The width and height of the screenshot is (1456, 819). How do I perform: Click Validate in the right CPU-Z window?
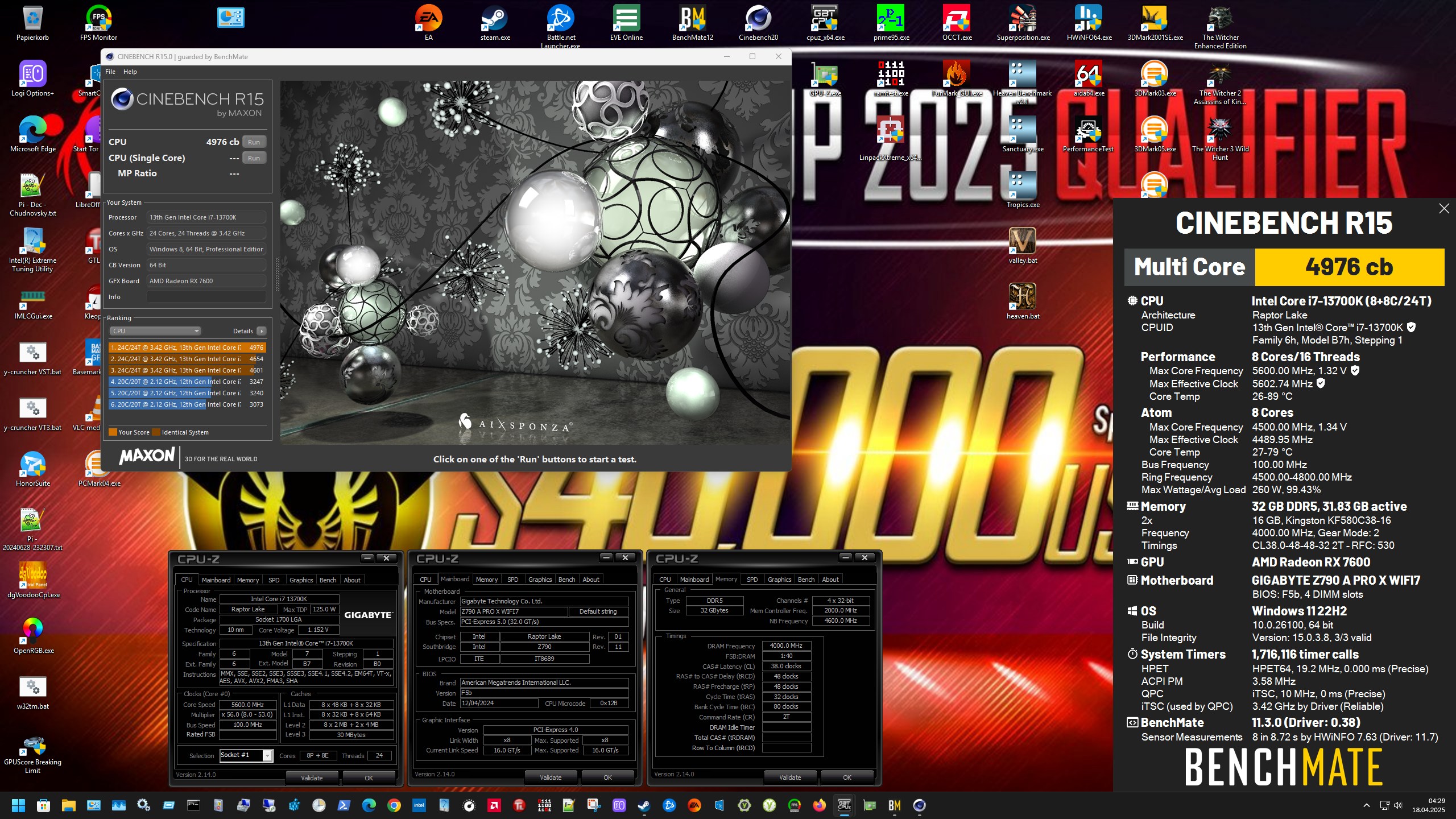pos(790,777)
